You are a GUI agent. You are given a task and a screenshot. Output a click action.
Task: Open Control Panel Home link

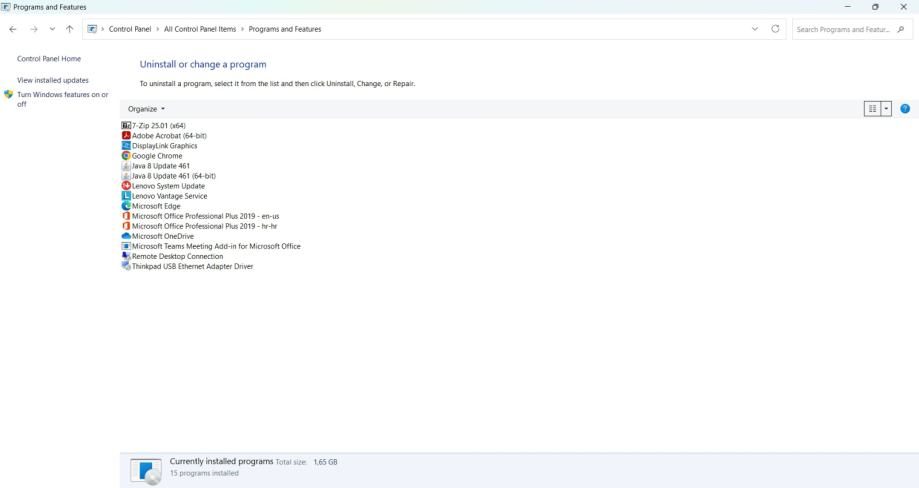coord(49,59)
